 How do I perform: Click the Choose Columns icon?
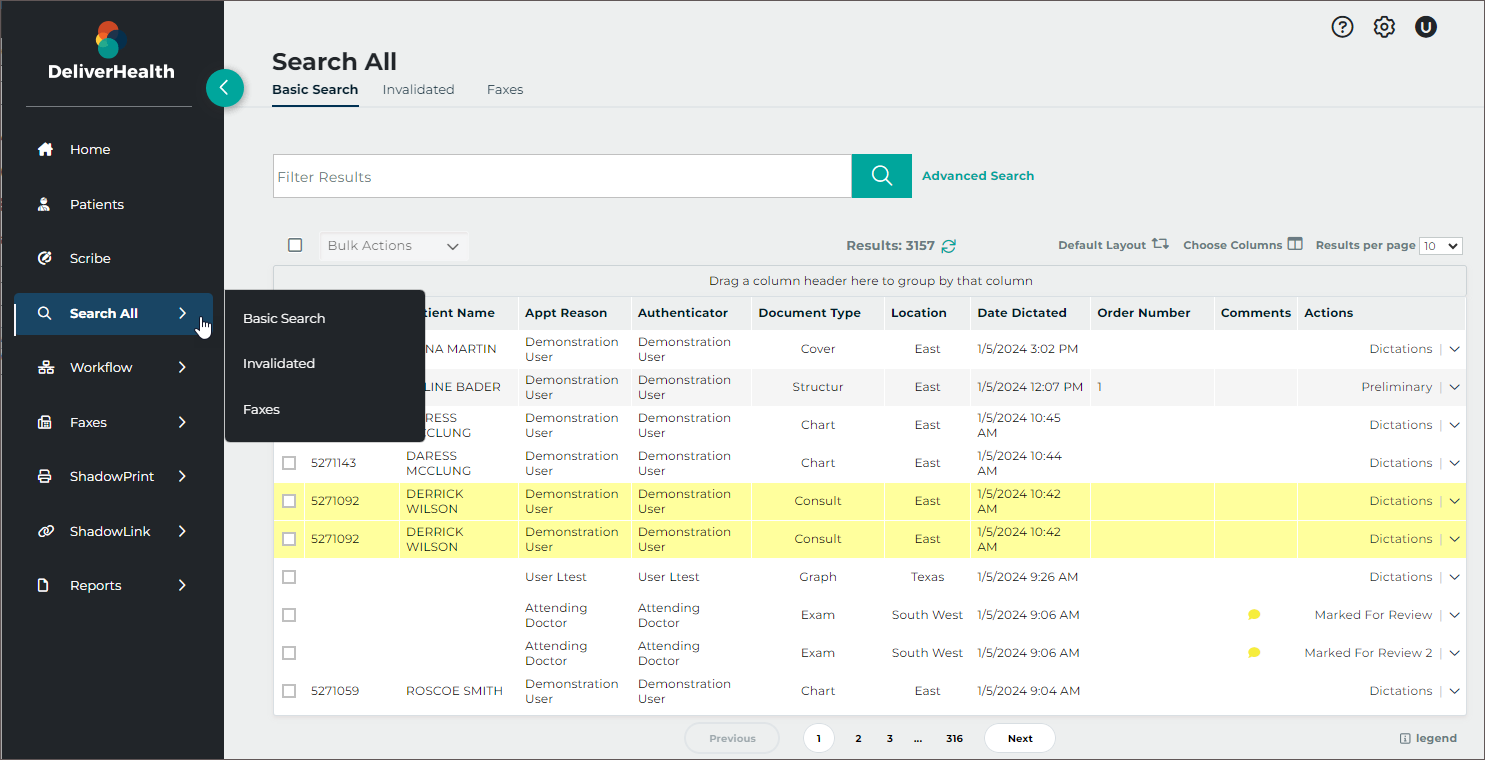click(x=1295, y=244)
